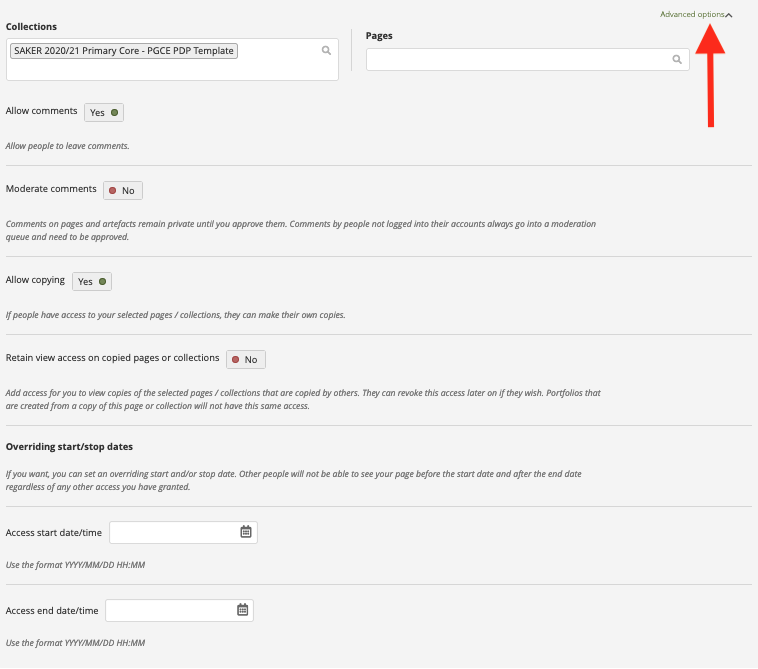Click the Allow copying label
The image size is (758, 669).
coord(35,280)
